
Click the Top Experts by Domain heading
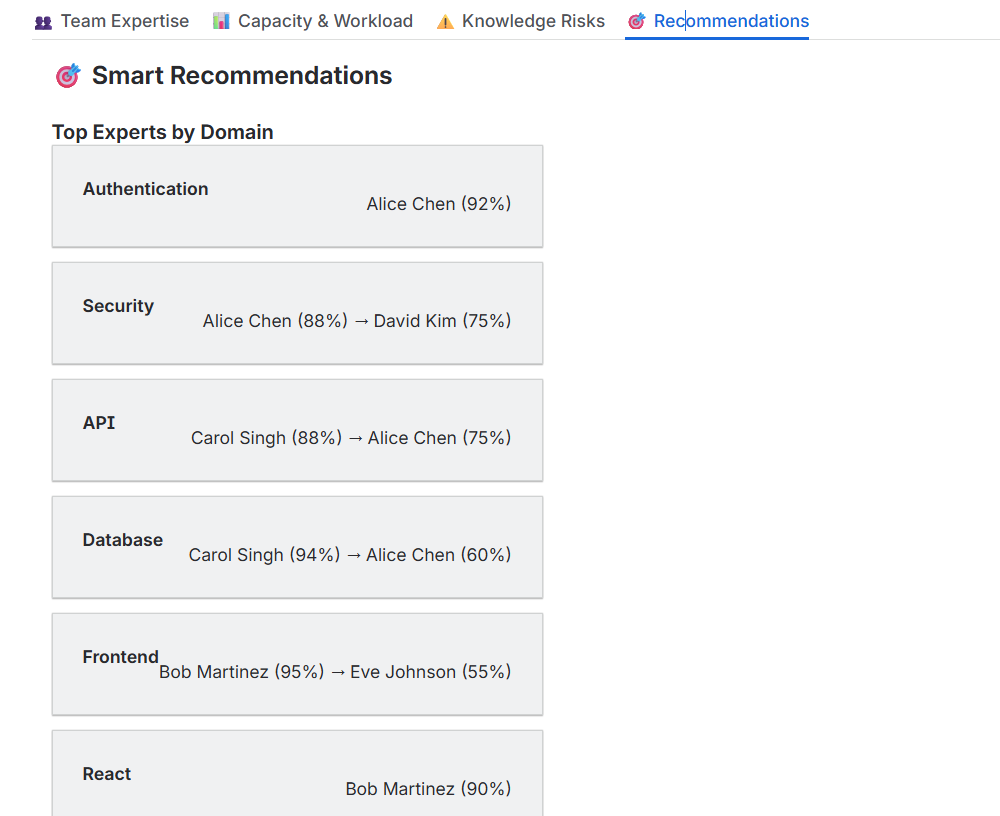click(162, 132)
